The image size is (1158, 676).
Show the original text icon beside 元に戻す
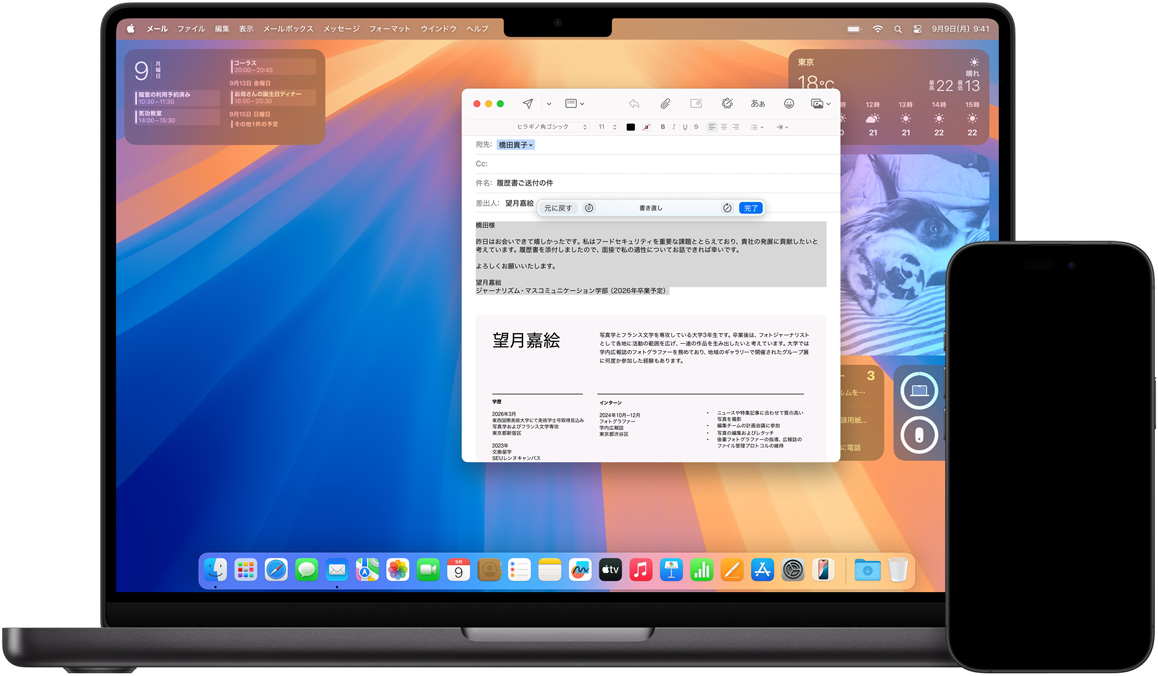(x=589, y=208)
